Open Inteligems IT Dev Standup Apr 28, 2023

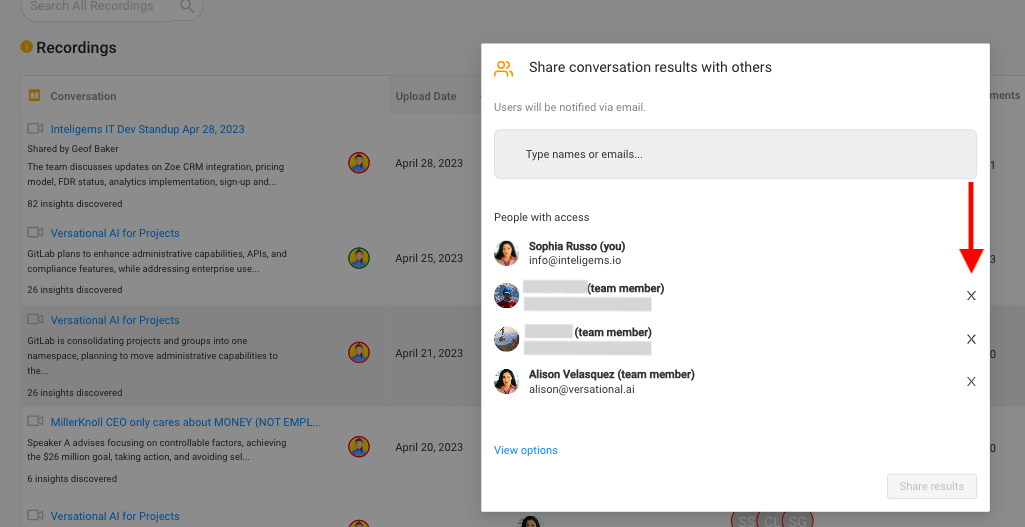(148, 129)
